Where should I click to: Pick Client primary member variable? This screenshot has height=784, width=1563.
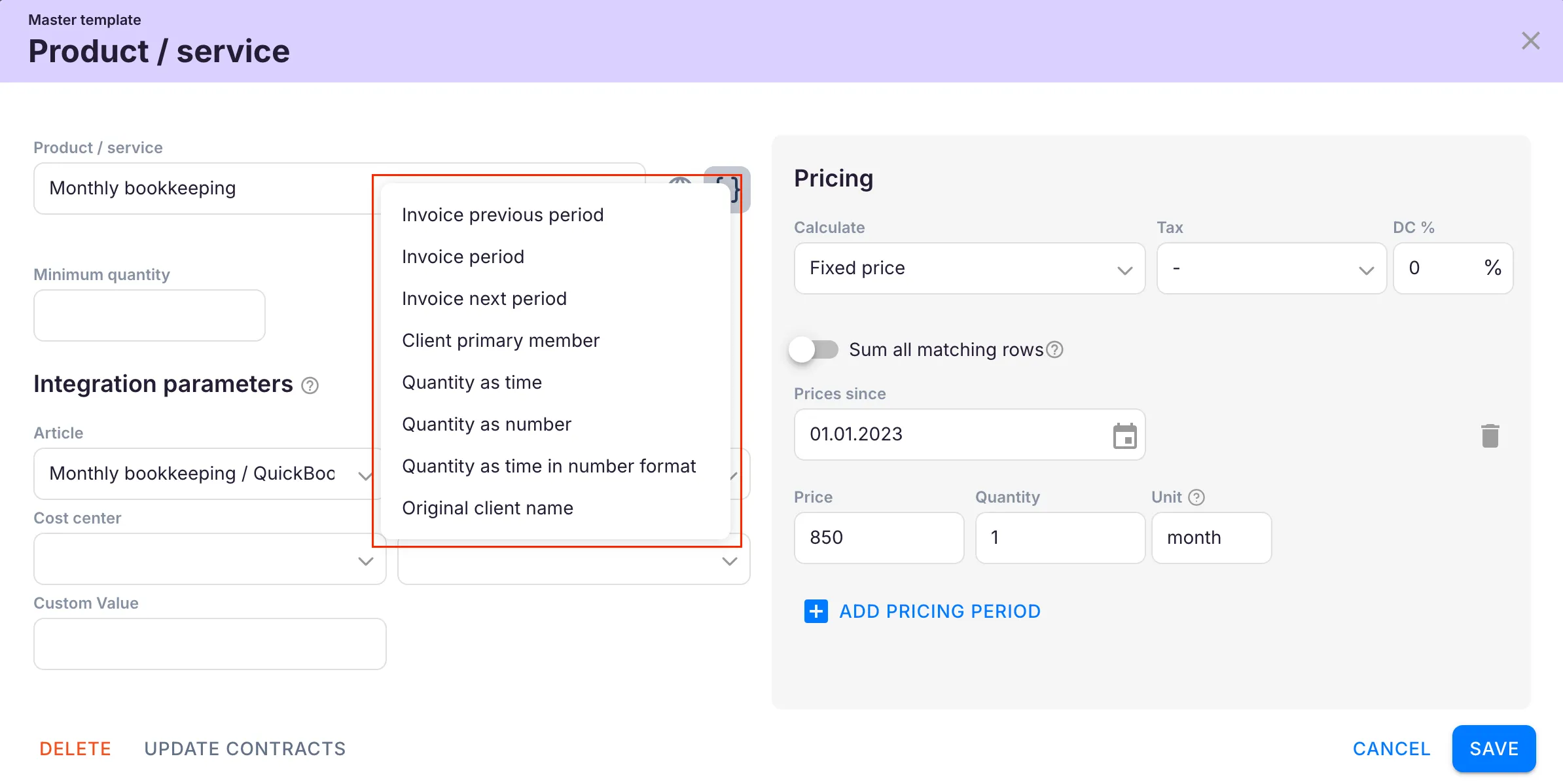[500, 341]
